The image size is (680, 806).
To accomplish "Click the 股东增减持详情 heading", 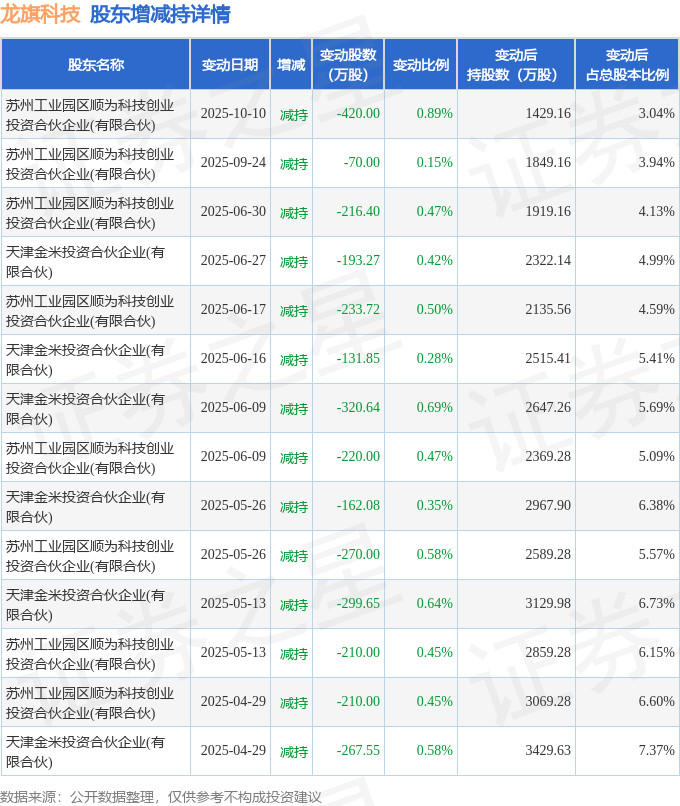I will pos(160,14).
